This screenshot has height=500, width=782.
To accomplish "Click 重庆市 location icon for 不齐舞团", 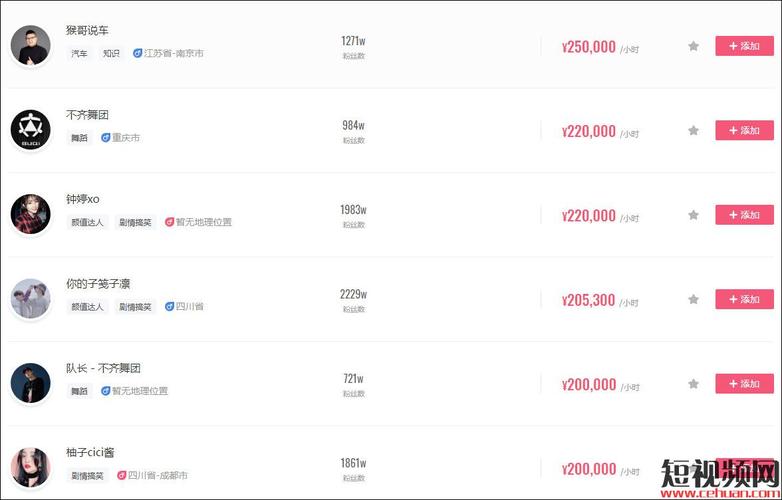I will 105,138.
